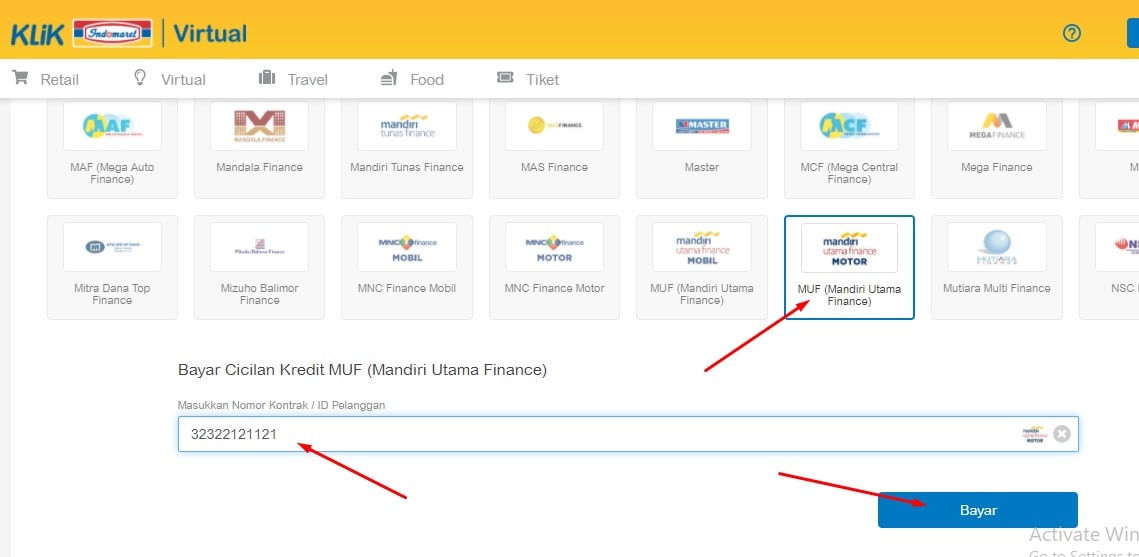This screenshot has width=1139, height=557.
Task: Click the Nomor Kontrak input field
Action: [628, 434]
